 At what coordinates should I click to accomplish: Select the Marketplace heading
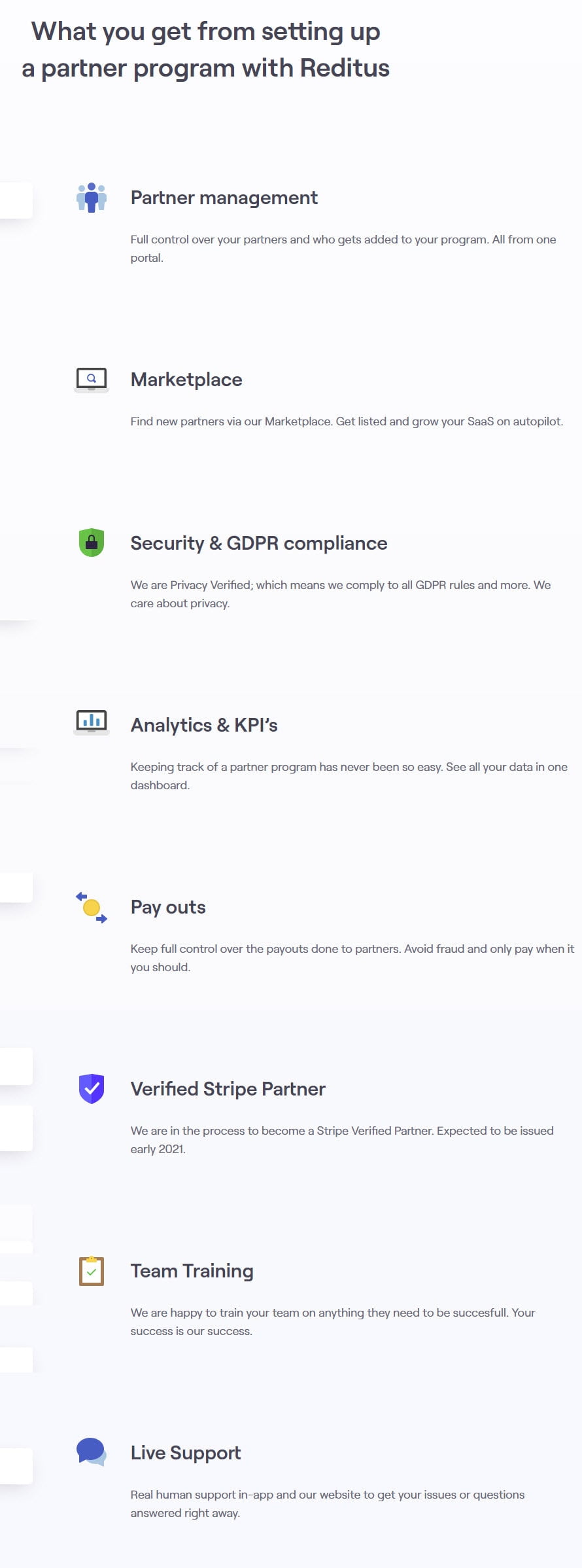pos(186,380)
